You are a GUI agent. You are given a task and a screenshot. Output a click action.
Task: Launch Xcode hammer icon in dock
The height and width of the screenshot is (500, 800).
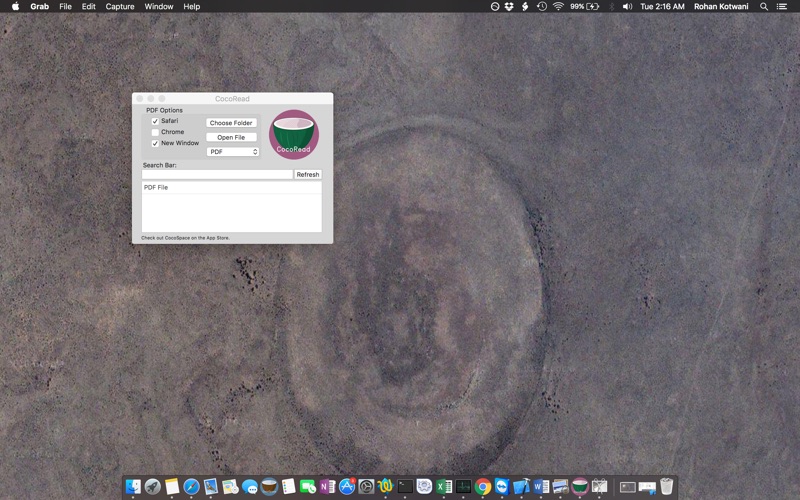point(521,487)
